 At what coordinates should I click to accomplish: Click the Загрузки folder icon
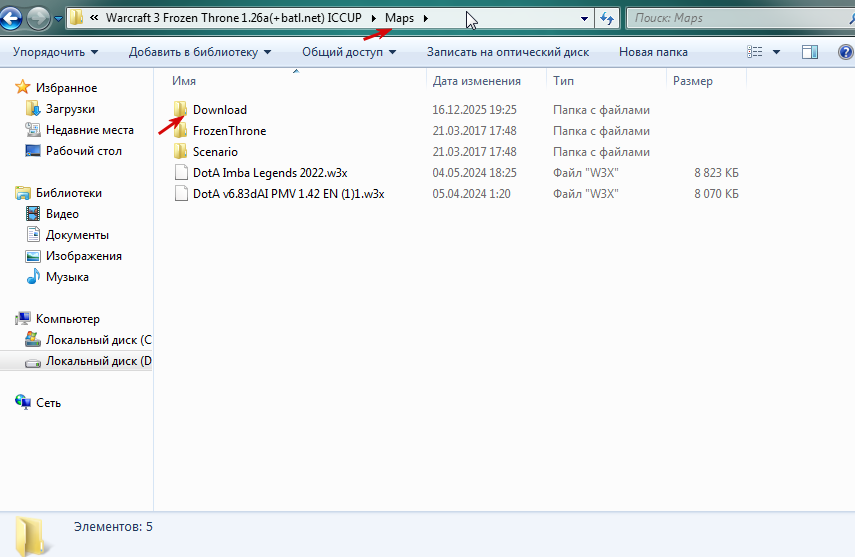(x=33, y=109)
